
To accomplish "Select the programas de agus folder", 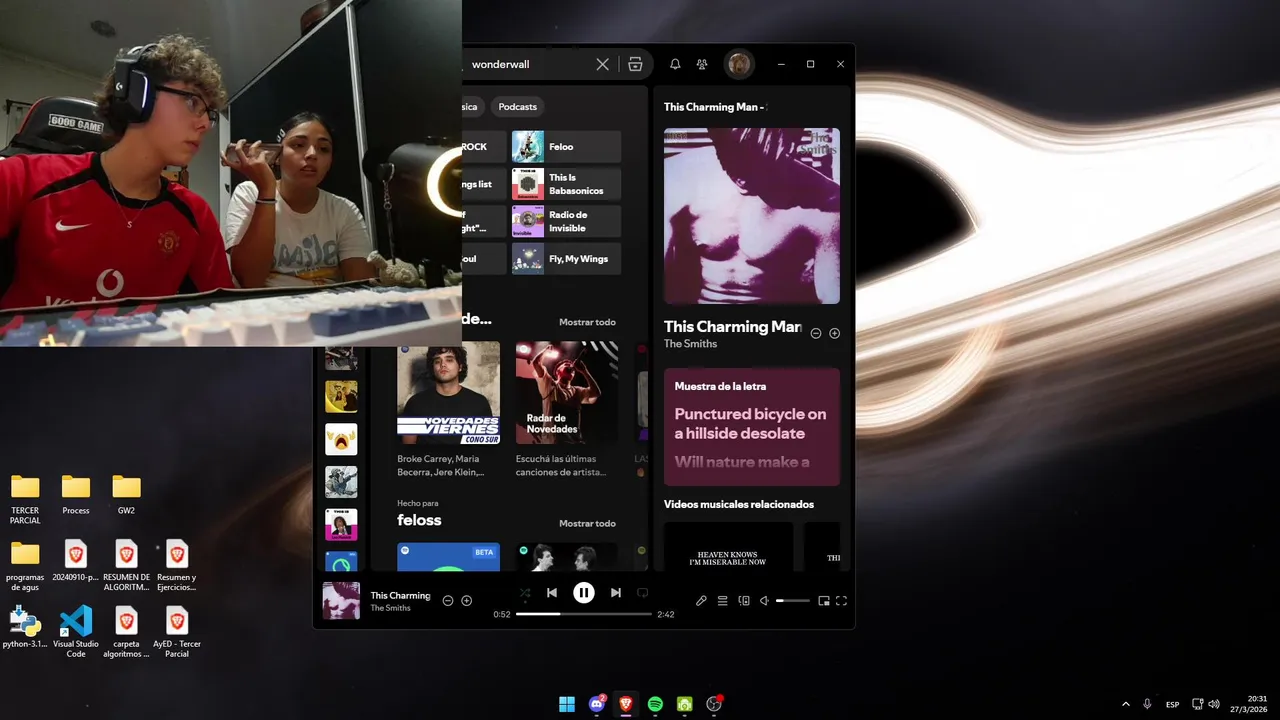I will pyautogui.click(x=25, y=566).
